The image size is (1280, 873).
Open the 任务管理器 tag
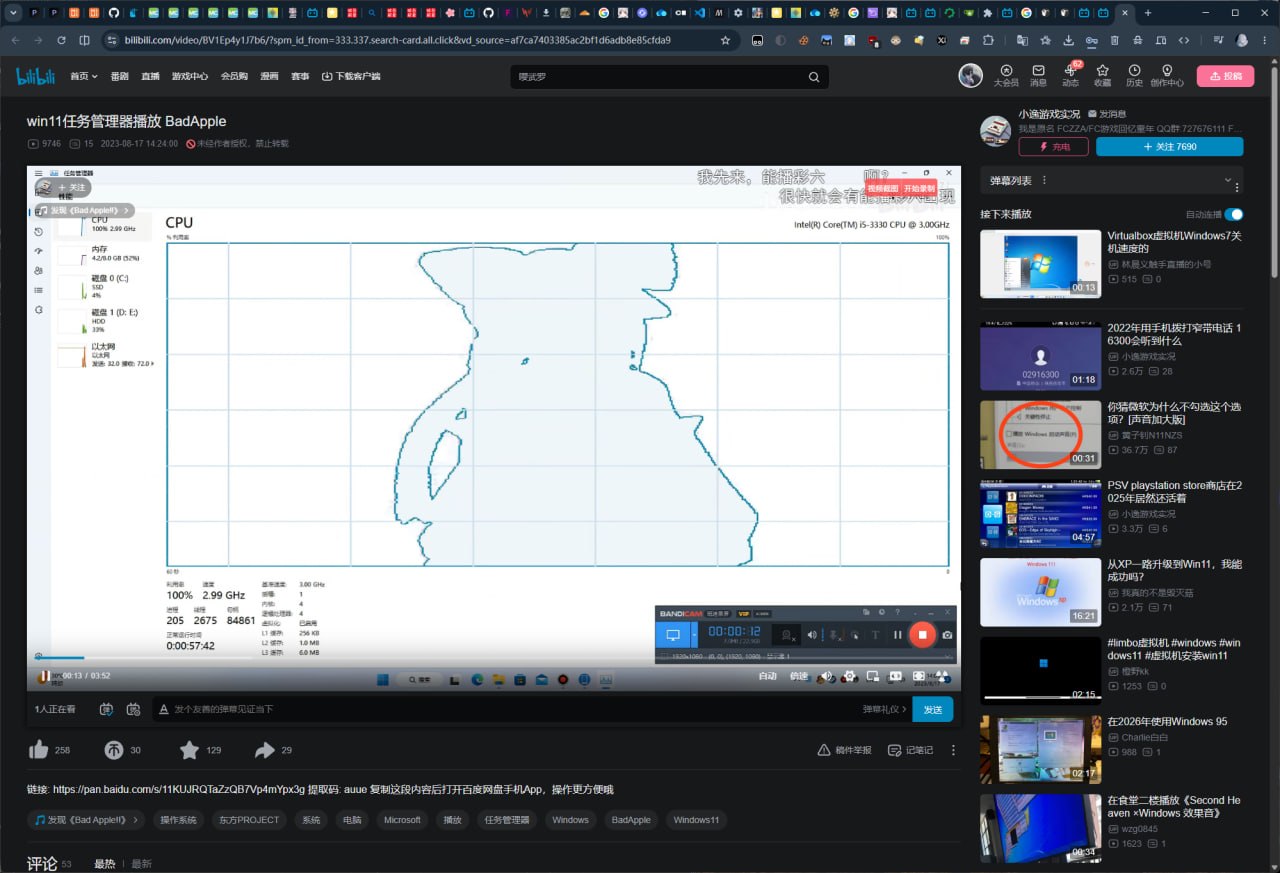point(507,820)
